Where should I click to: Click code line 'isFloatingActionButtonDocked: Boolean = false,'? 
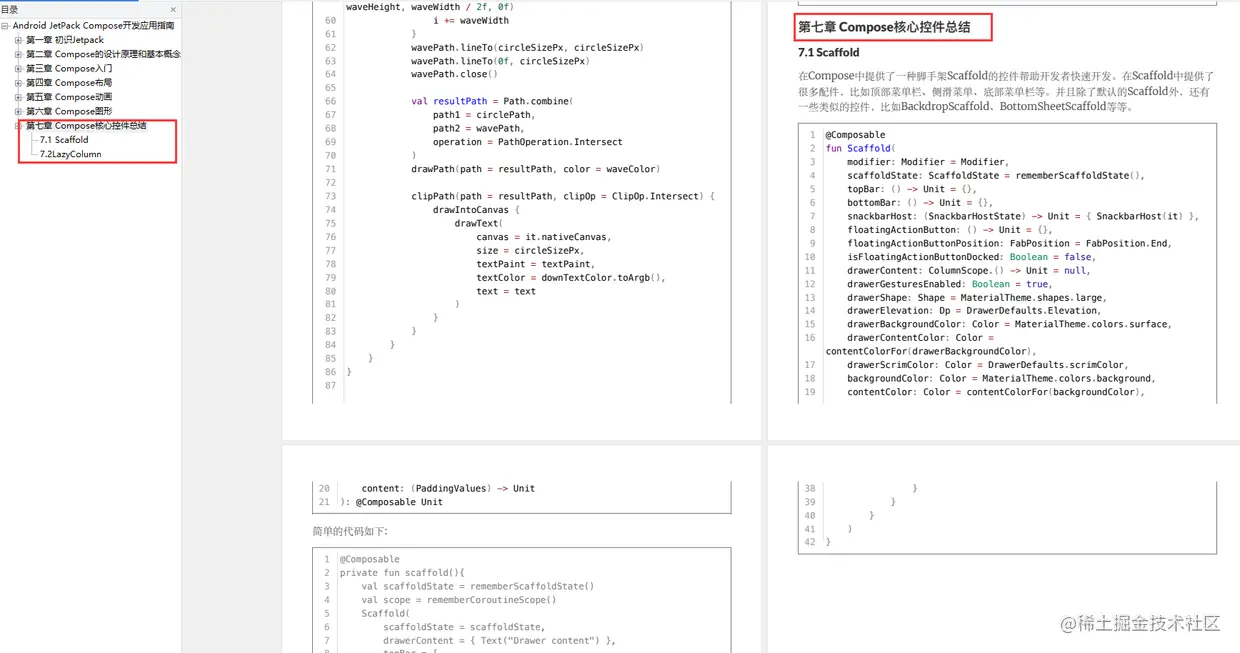coord(972,257)
